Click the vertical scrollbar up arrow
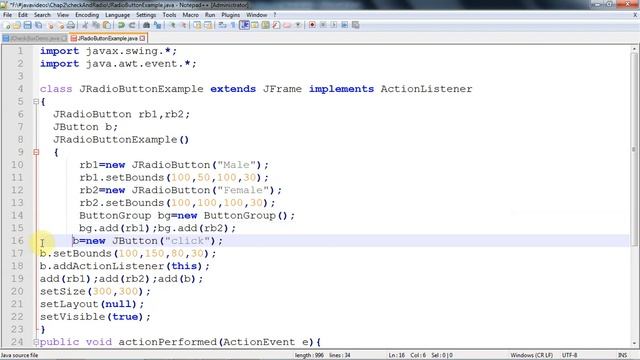640x360 pixels. pyautogui.click(x=634, y=49)
